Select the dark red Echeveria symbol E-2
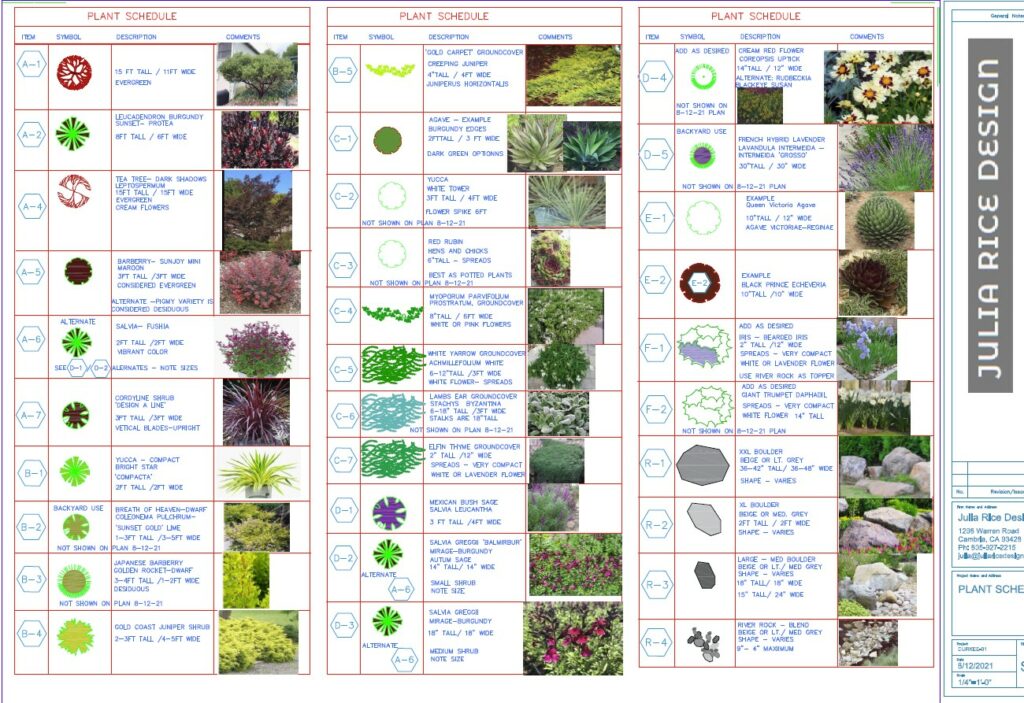 click(699, 283)
